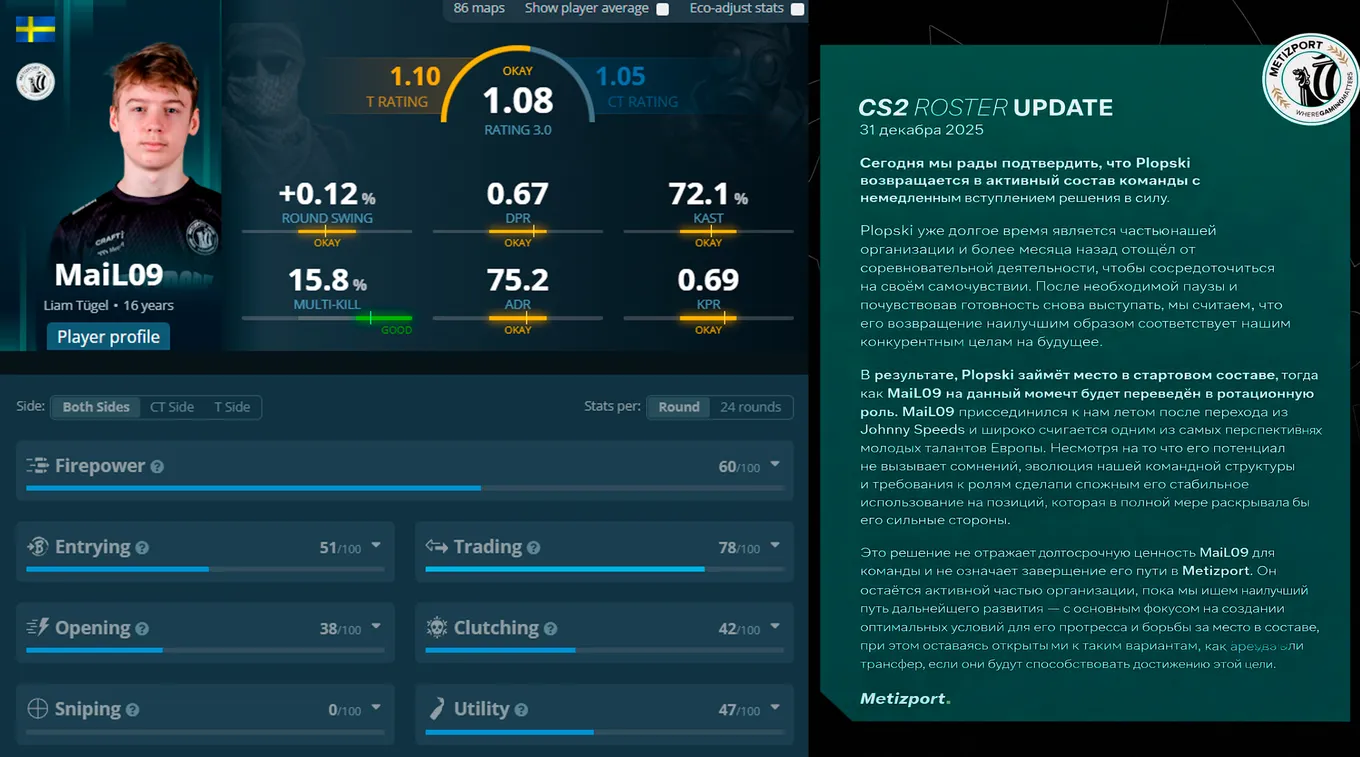
Task: Click the Firepower category icon
Action: 37,466
